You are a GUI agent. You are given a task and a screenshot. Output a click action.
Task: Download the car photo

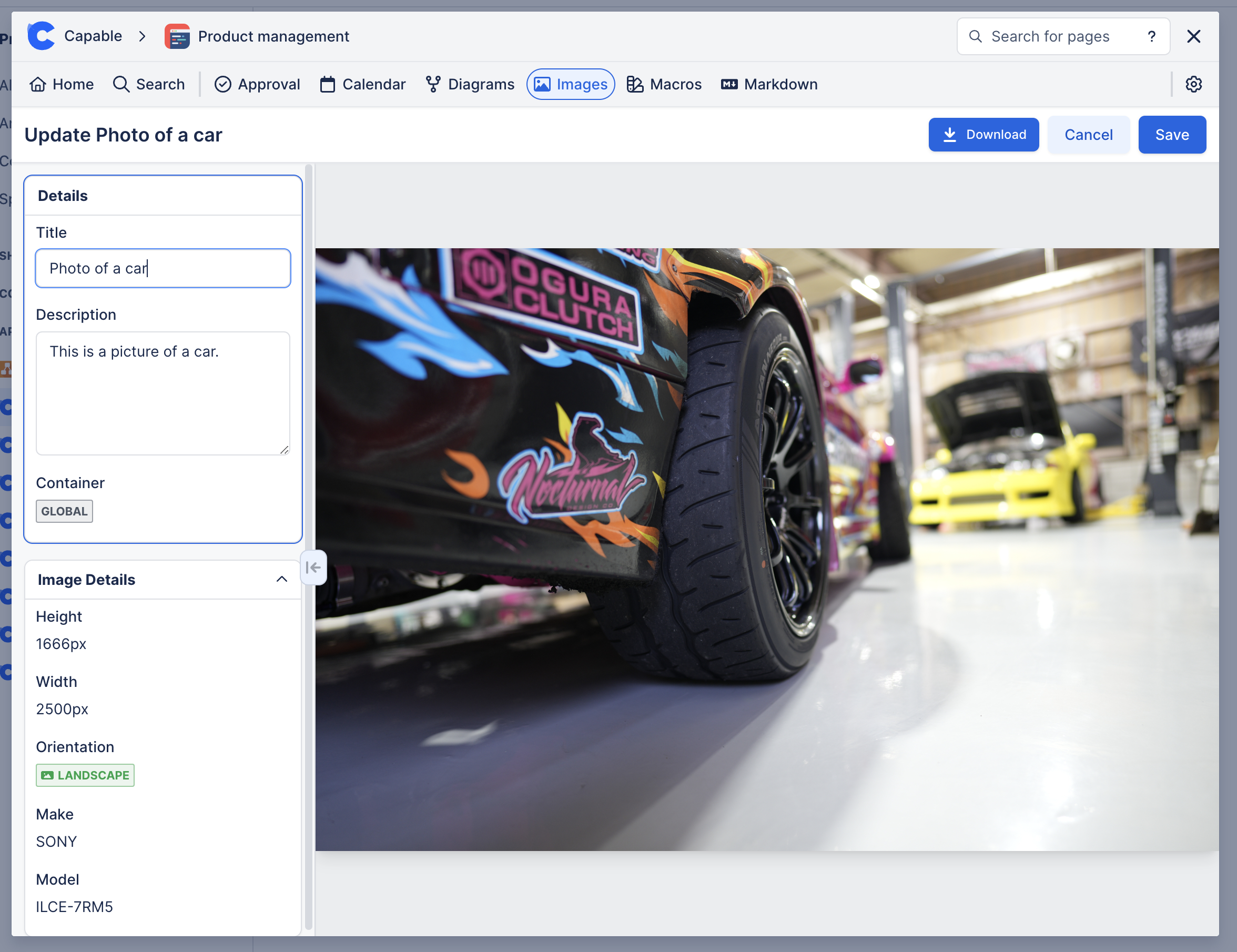point(983,135)
